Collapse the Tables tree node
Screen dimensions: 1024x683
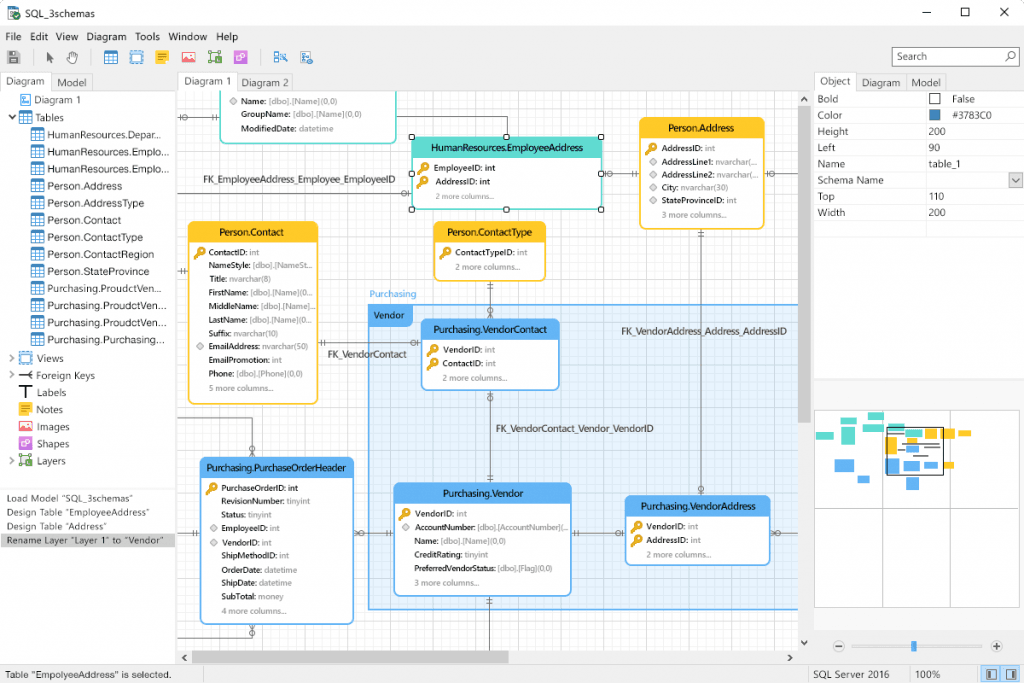click(x=12, y=117)
